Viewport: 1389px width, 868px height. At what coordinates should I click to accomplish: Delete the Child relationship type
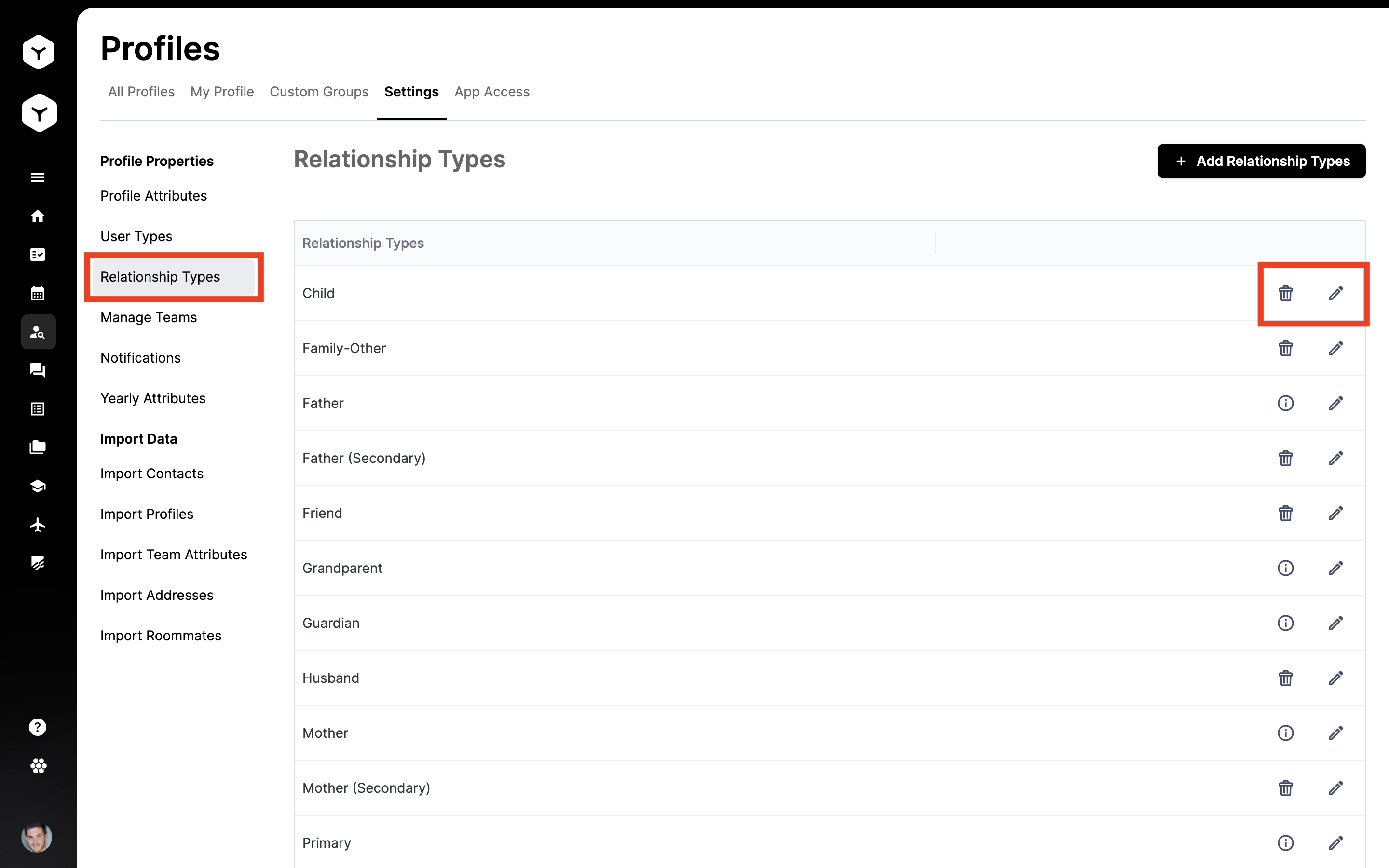[1285, 293]
